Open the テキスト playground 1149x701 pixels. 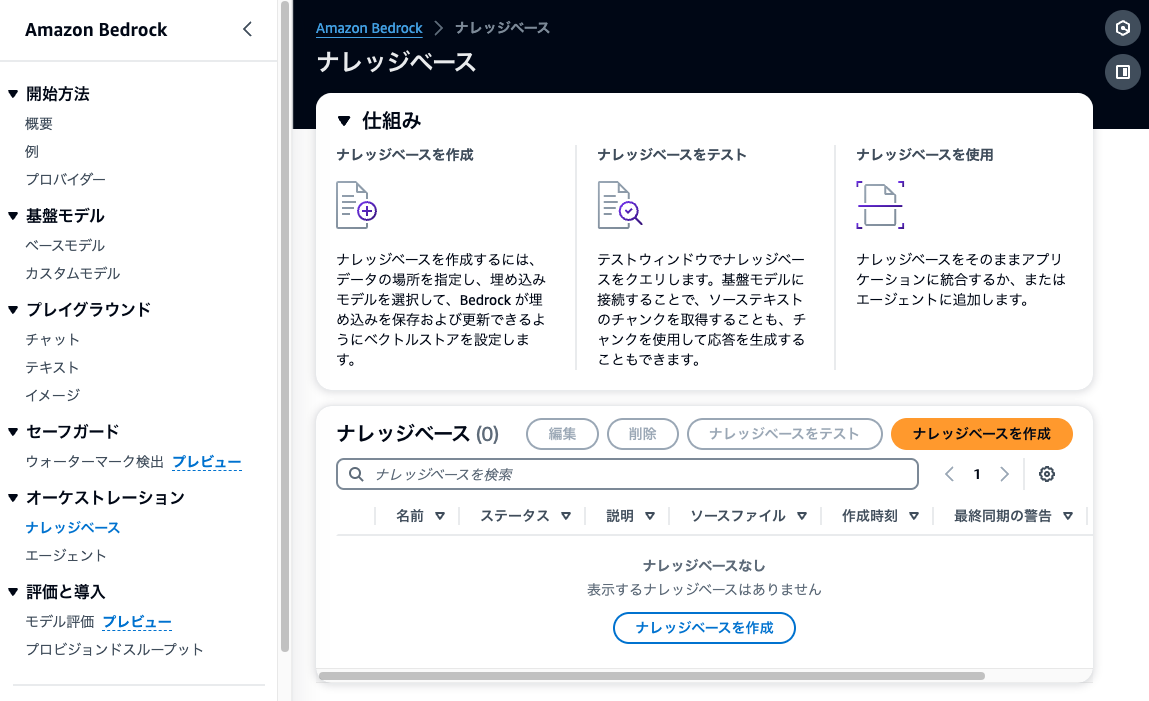[52, 367]
